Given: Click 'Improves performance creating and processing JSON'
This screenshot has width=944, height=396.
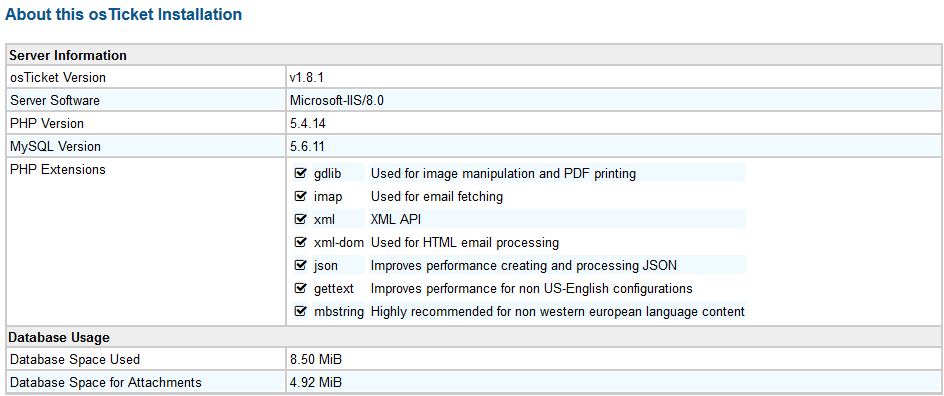Looking at the screenshot, I should (x=524, y=265).
